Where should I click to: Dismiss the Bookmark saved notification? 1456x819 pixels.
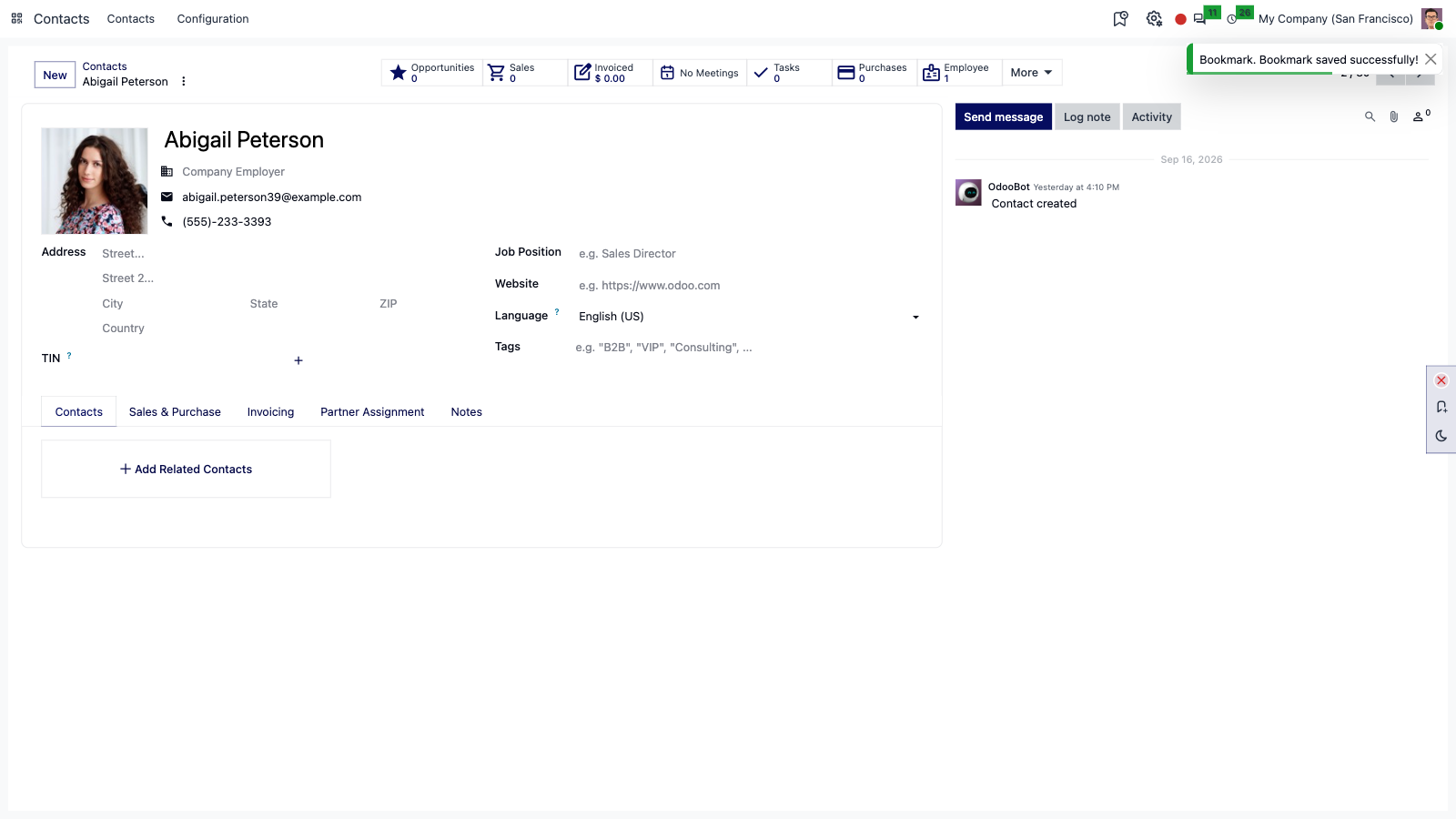(1431, 59)
